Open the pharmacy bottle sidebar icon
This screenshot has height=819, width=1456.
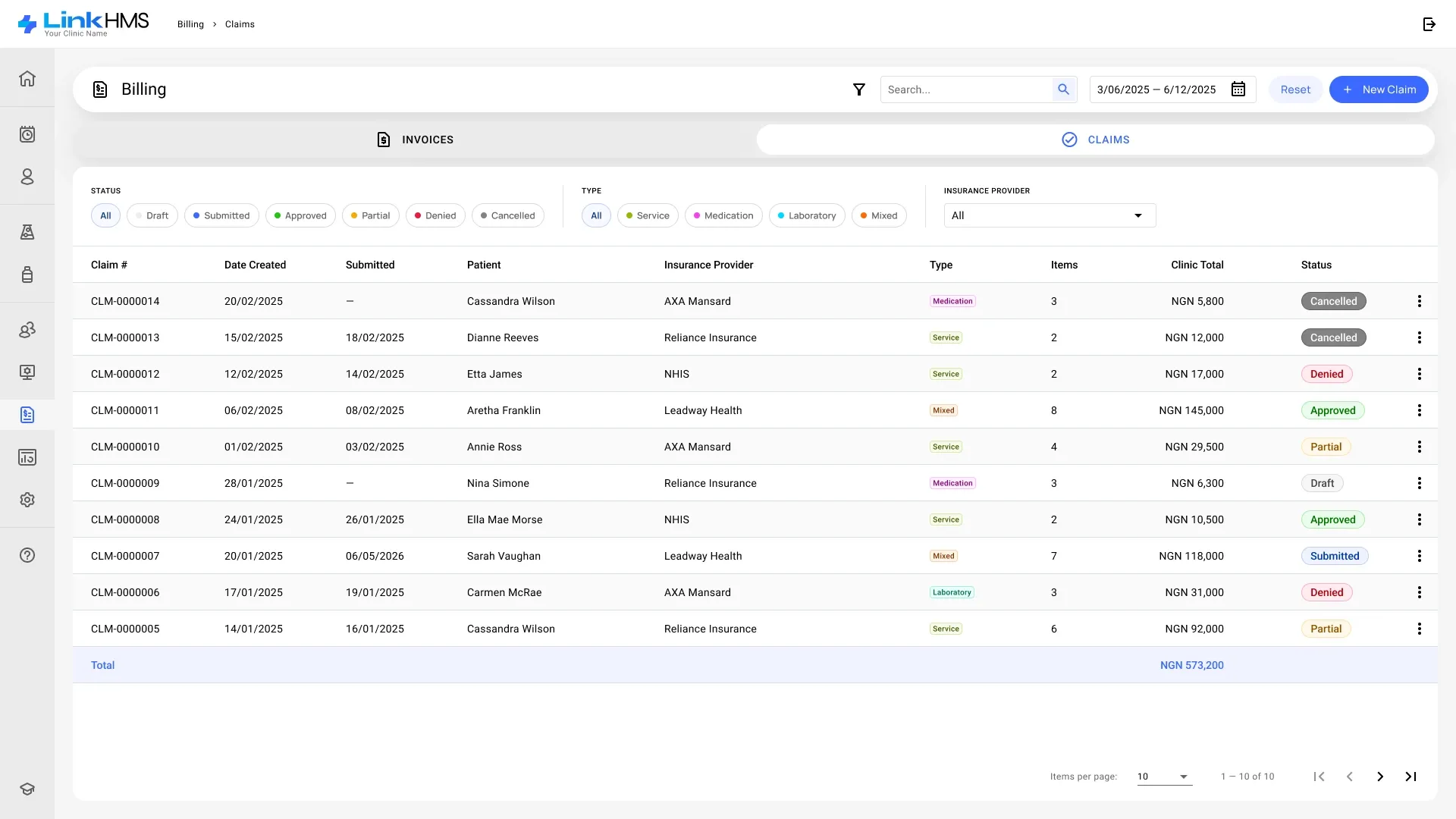[27, 275]
